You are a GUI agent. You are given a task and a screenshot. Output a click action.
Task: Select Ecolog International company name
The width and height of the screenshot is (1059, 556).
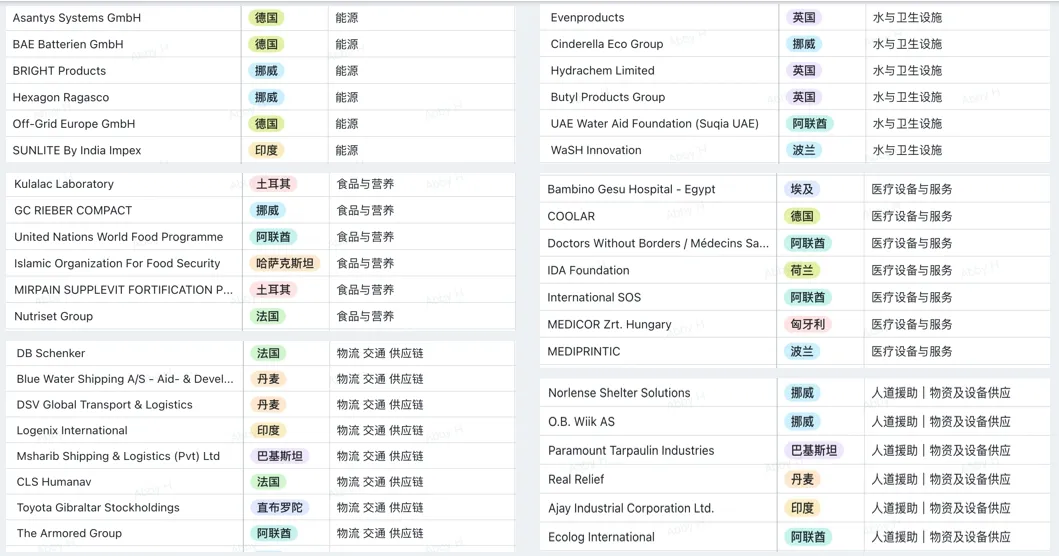tap(601, 537)
